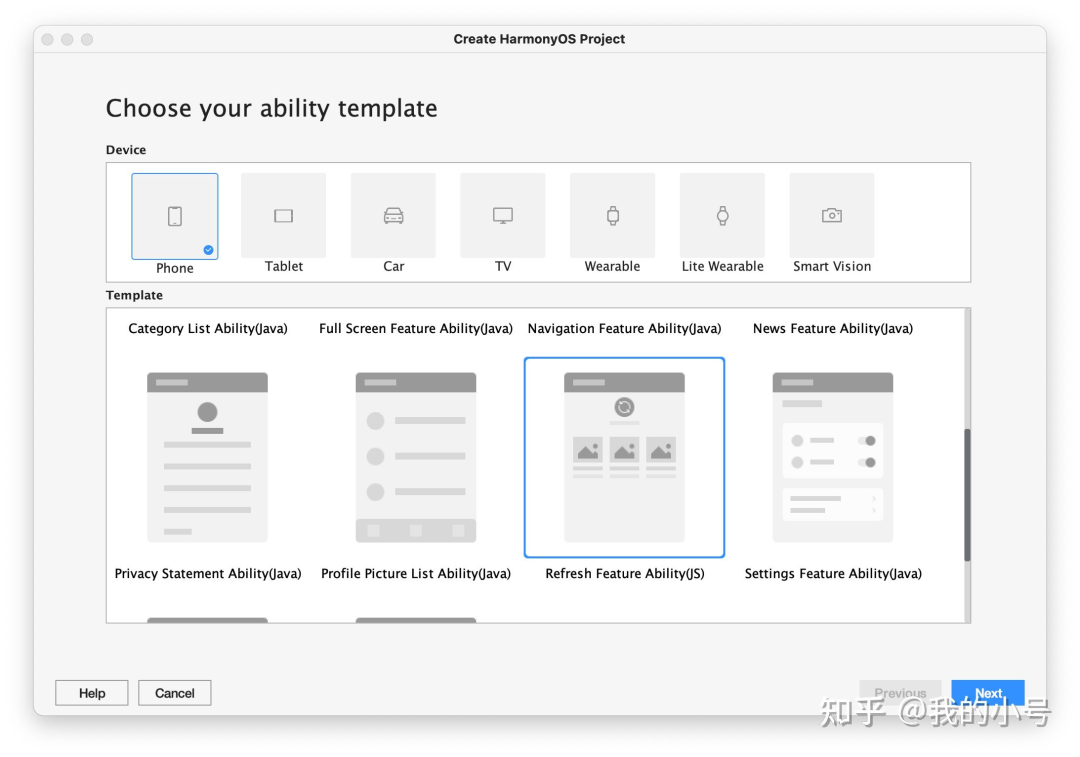Select the Smart Vision camera icon
Screen dimensions: 1080x757
click(x=832, y=216)
